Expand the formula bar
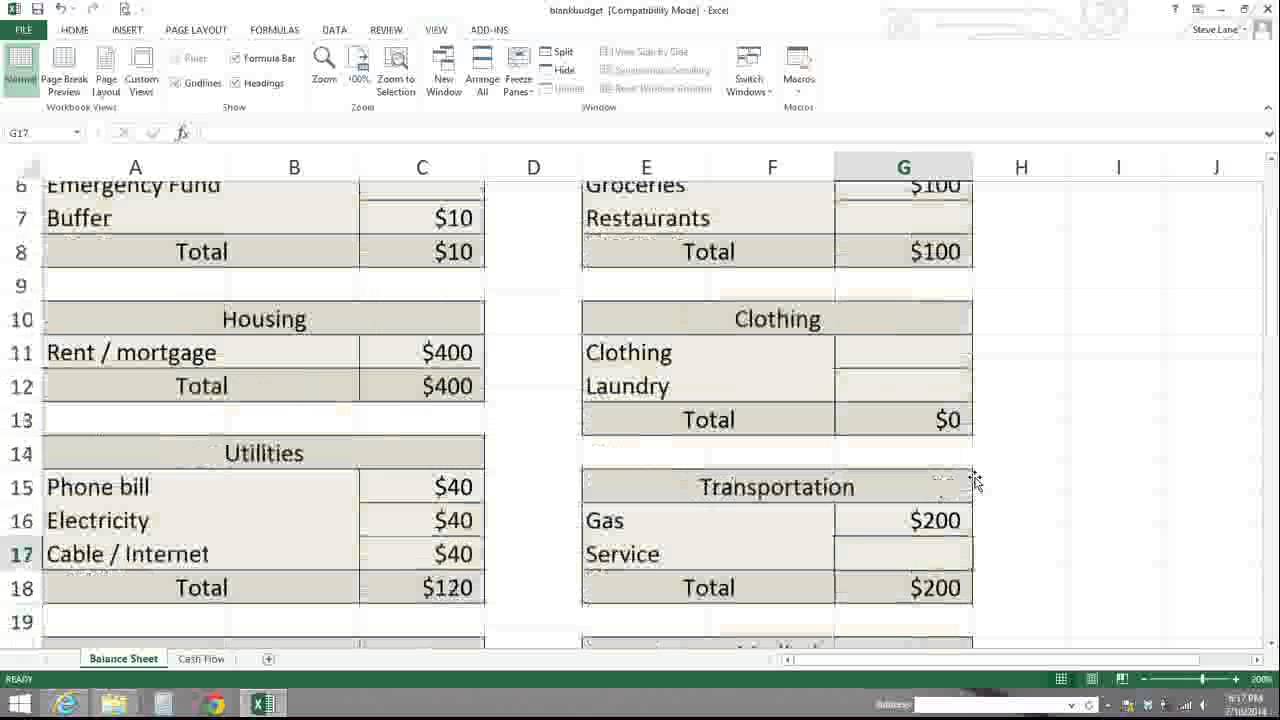This screenshot has width=1280, height=720. pos(1269,133)
